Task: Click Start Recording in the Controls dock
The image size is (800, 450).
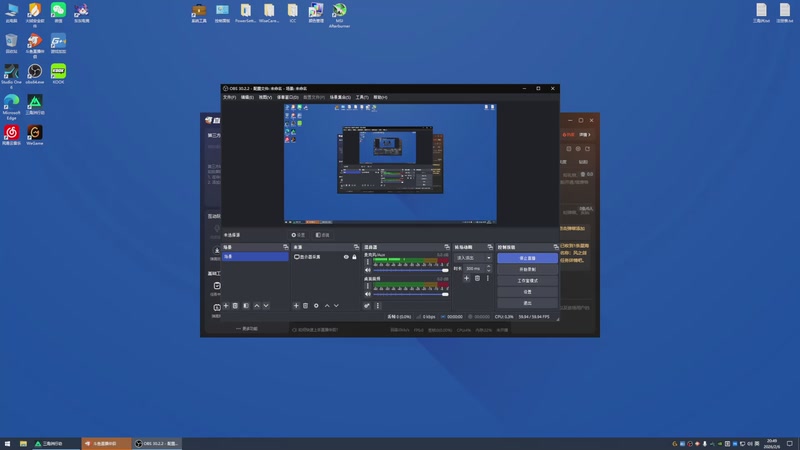Action: tap(527, 269)
